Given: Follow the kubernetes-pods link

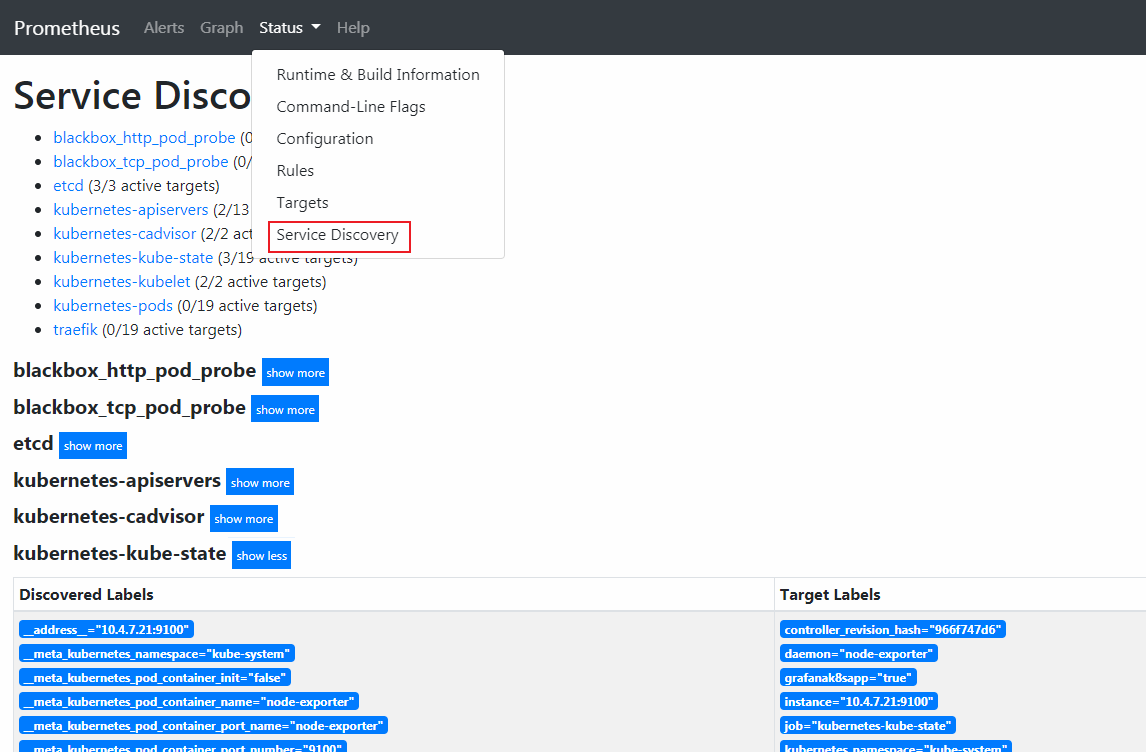Looking at the screenshot, I should 113,305.
